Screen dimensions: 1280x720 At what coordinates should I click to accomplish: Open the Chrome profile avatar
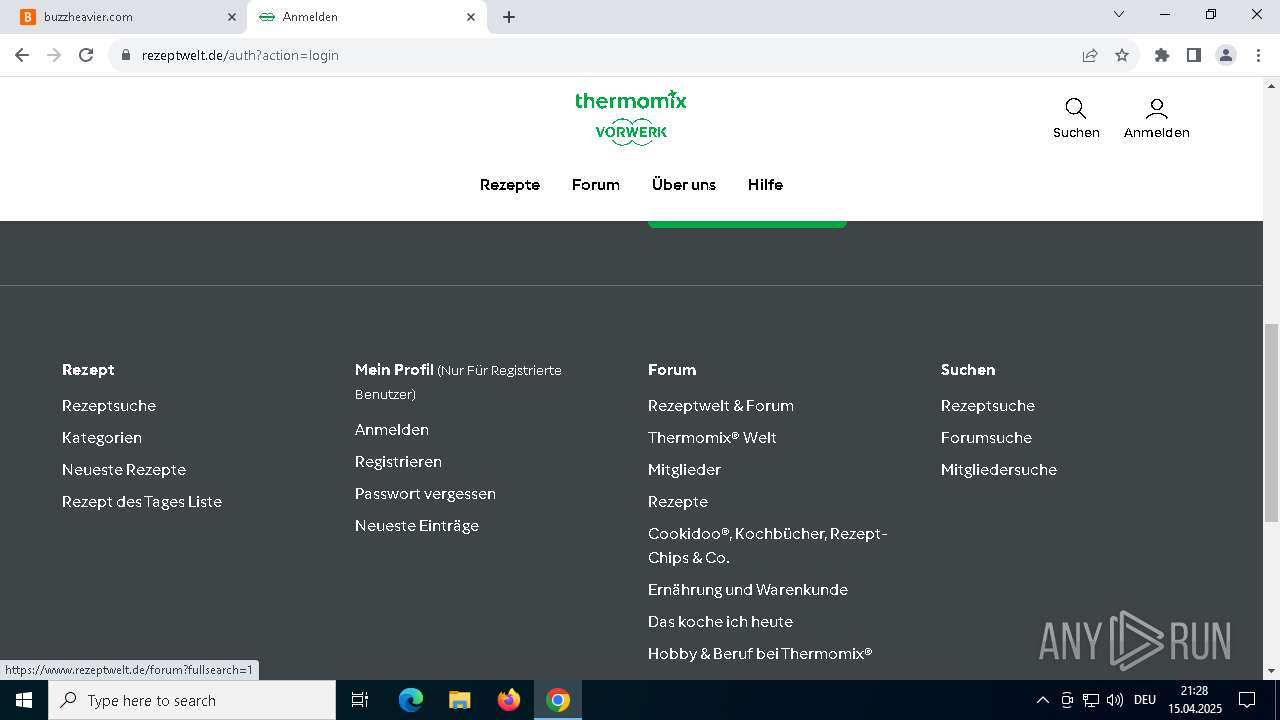coord(1226,55)
